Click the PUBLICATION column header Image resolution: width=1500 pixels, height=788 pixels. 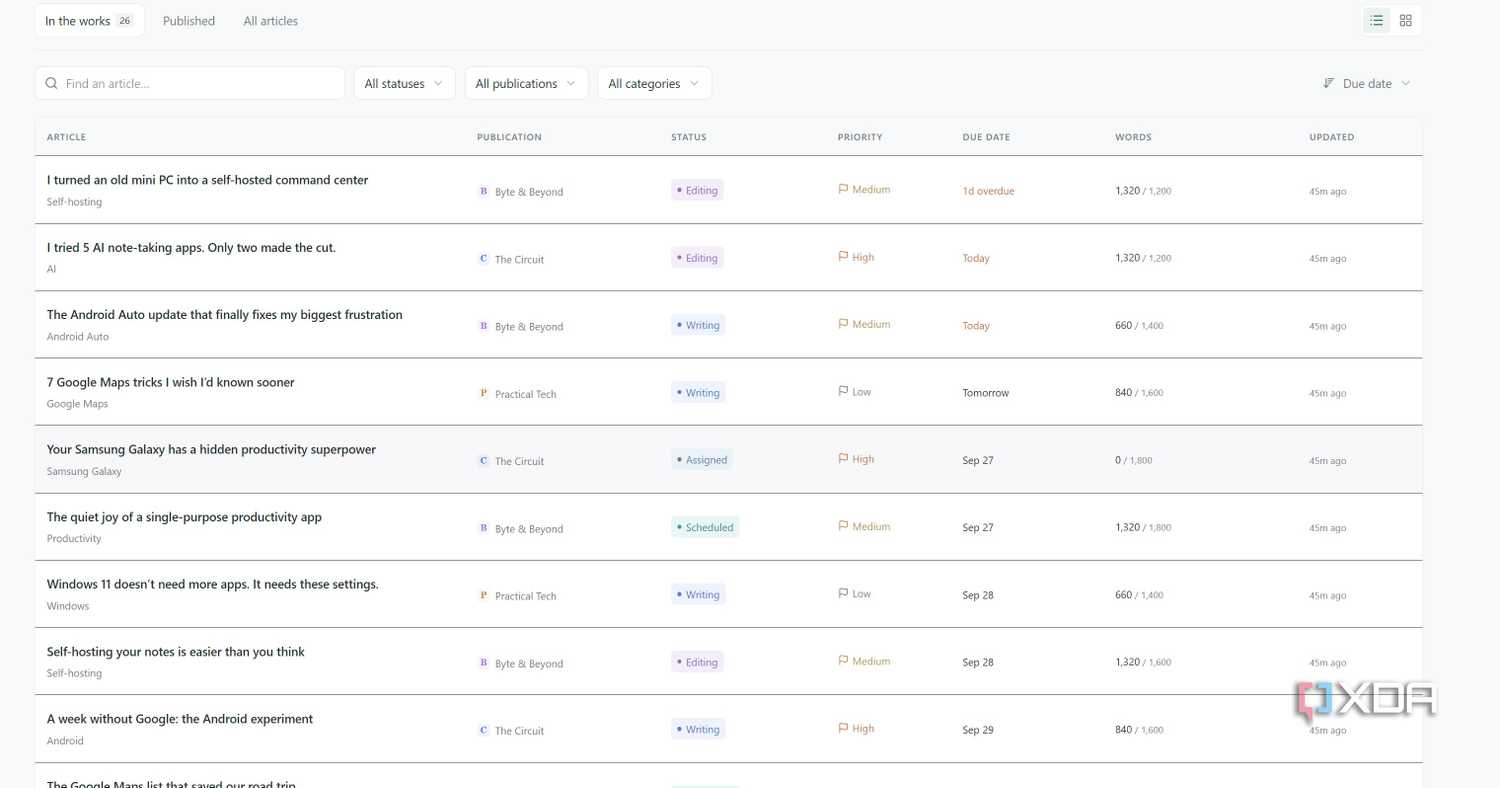509,137
